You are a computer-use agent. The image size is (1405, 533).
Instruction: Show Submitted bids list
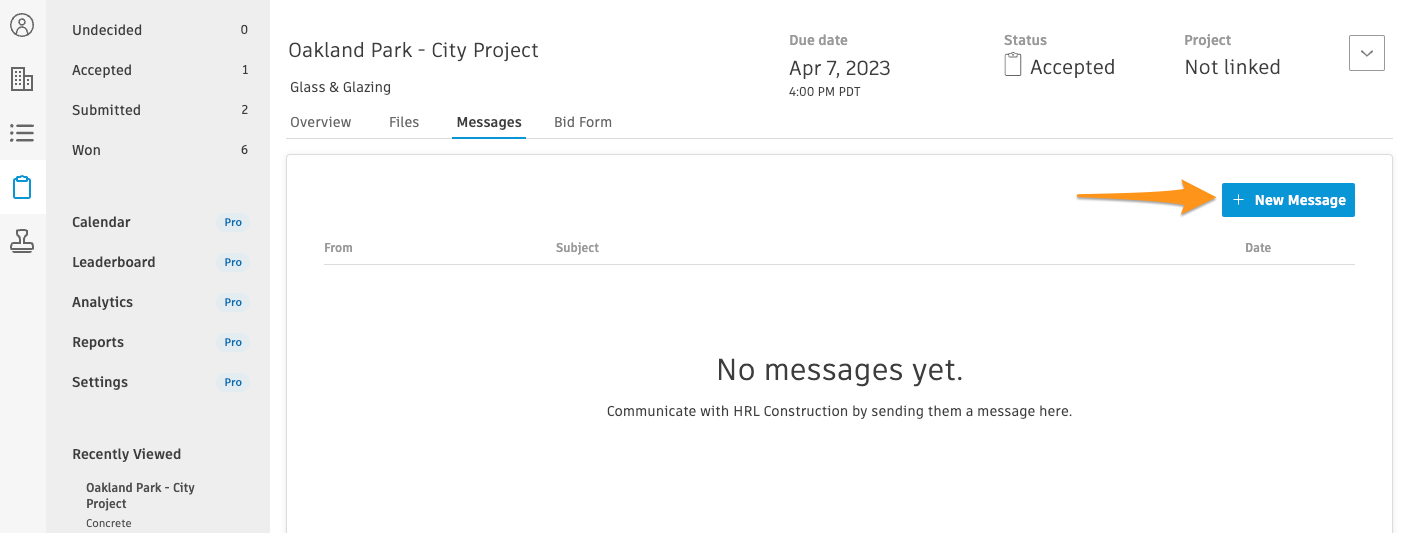click(160, 110)
